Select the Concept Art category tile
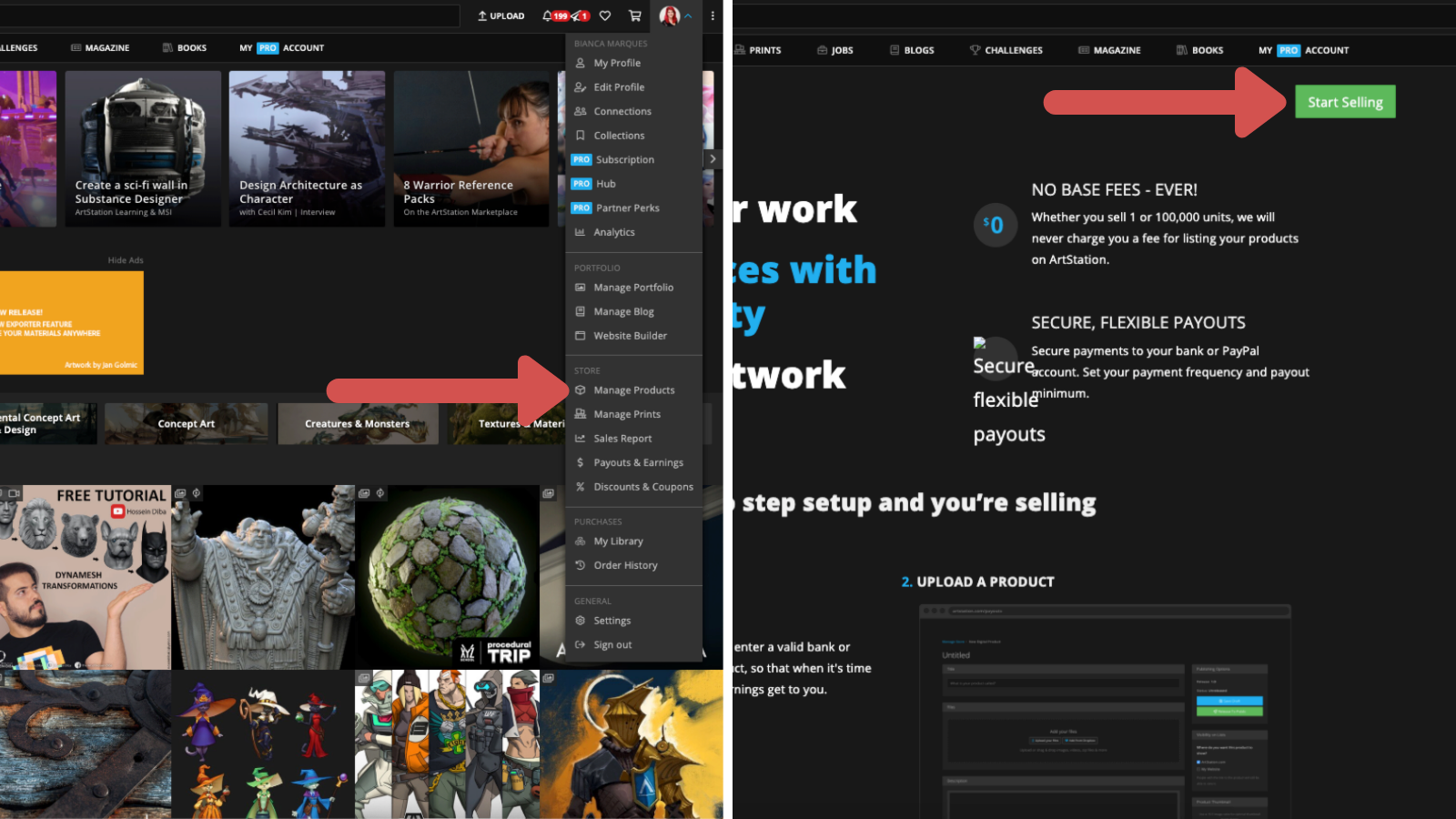Image resolution: width=1456 pixels, height=819 pixels. point(187,424)
